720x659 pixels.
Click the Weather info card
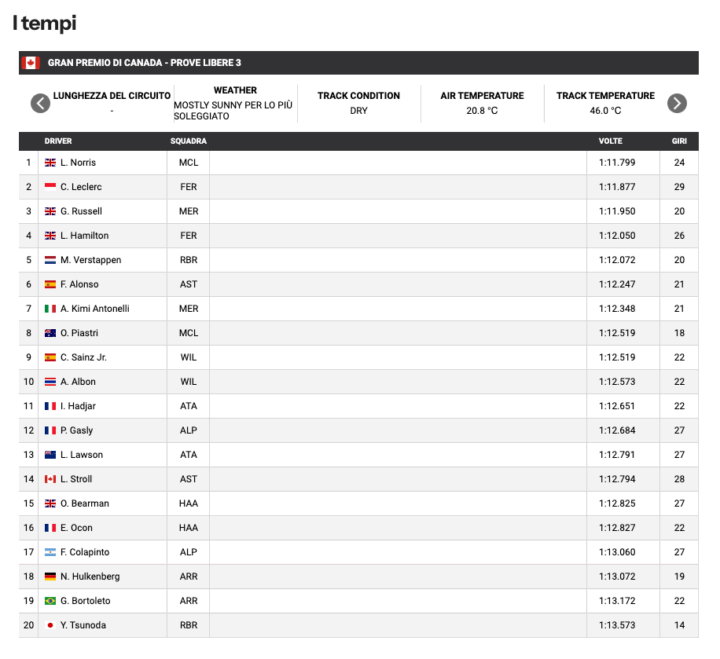234,103
